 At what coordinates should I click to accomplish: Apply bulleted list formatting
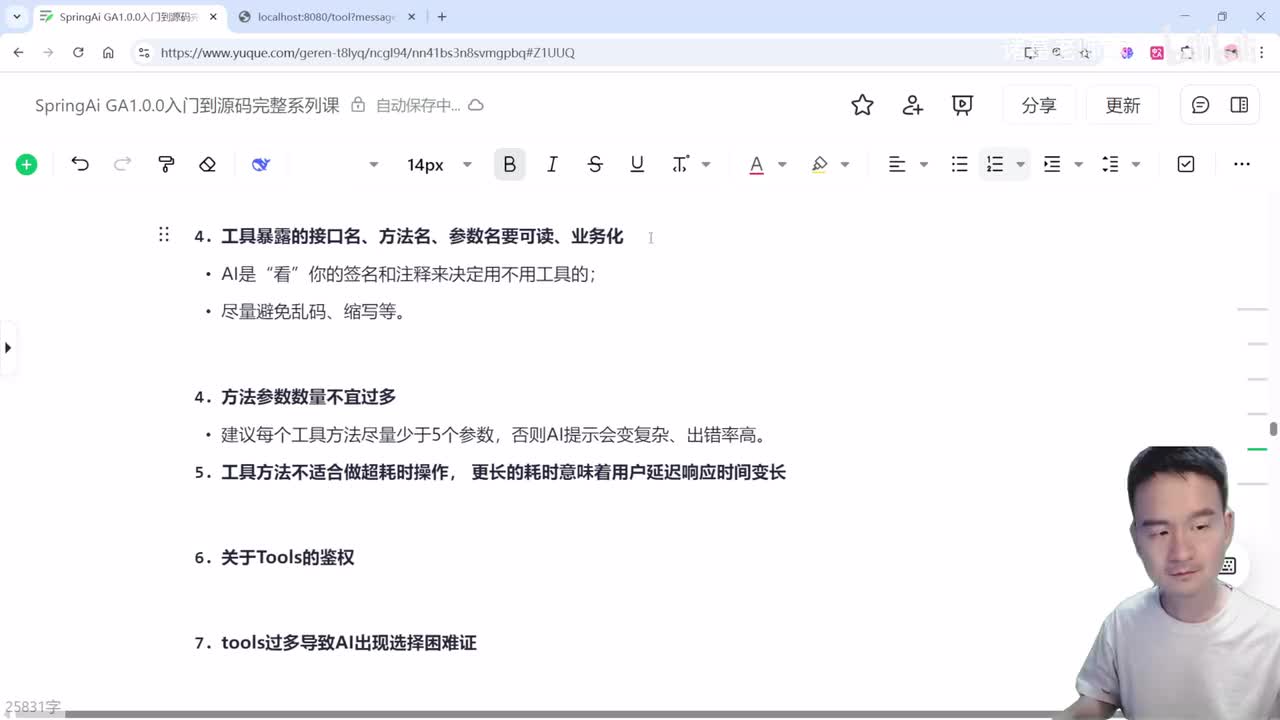(959, 165)
